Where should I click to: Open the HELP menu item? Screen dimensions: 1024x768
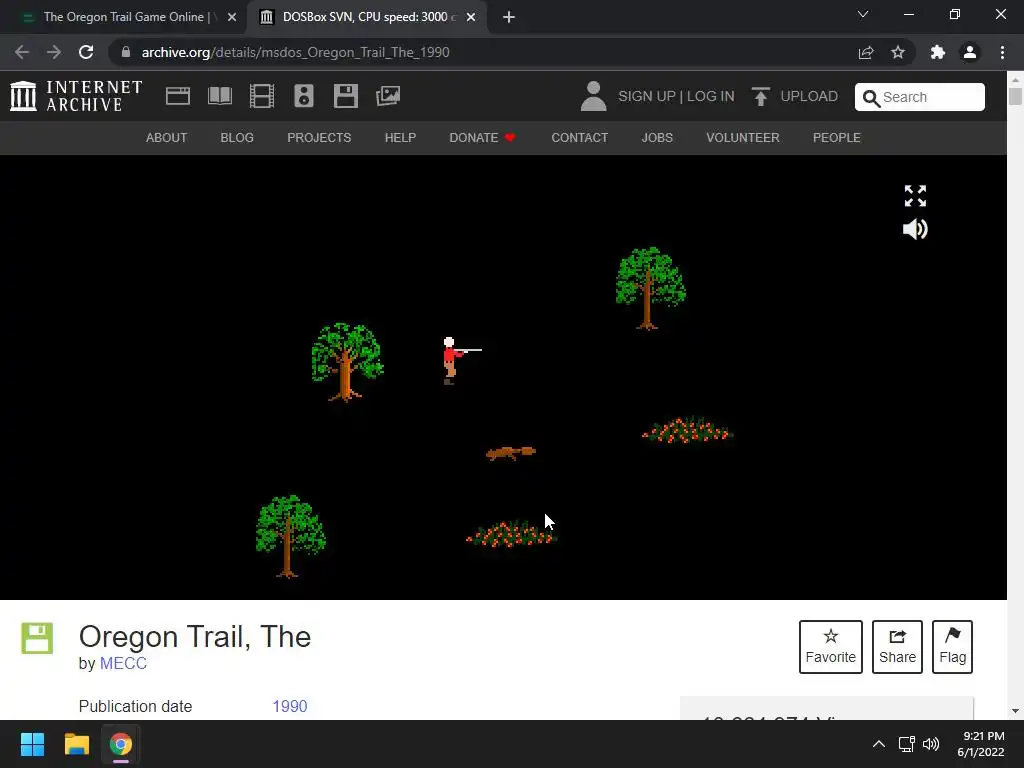click(x=400, y=138)
